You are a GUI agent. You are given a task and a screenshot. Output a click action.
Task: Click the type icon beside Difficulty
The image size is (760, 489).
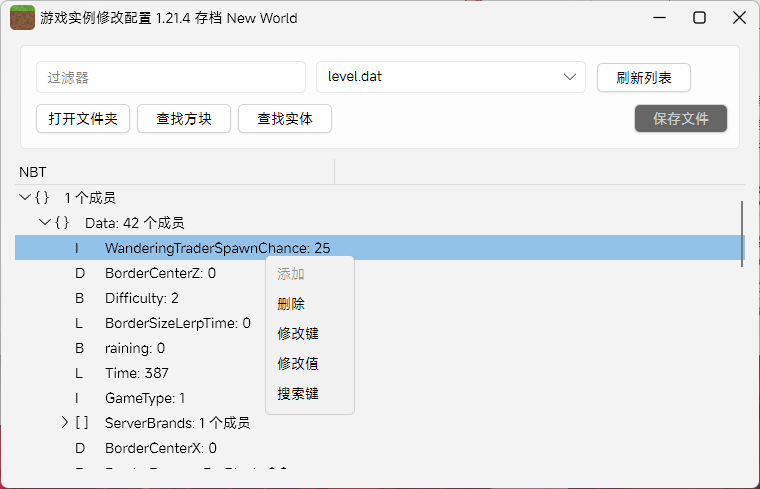(x=80, y=298)
